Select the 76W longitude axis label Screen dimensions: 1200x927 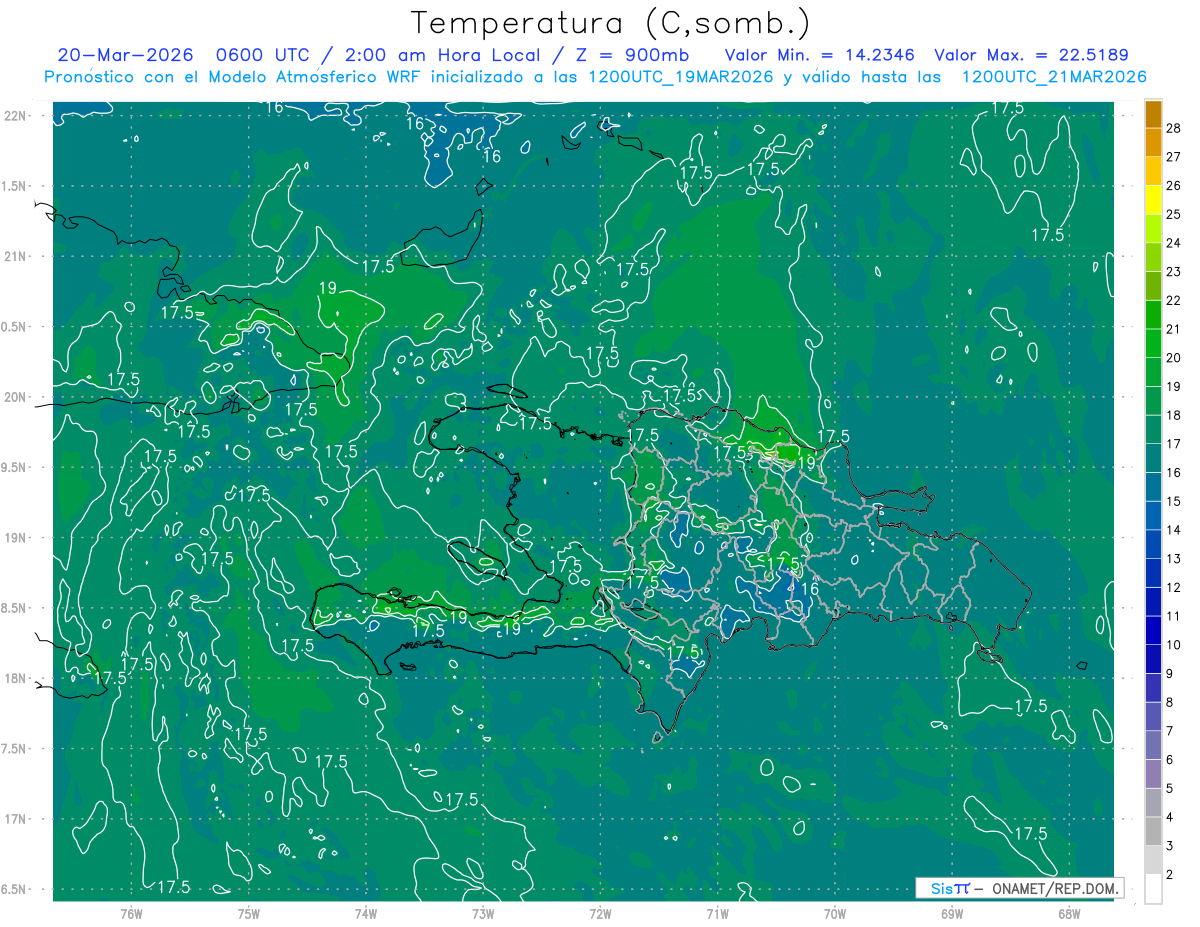pos(131,913)
